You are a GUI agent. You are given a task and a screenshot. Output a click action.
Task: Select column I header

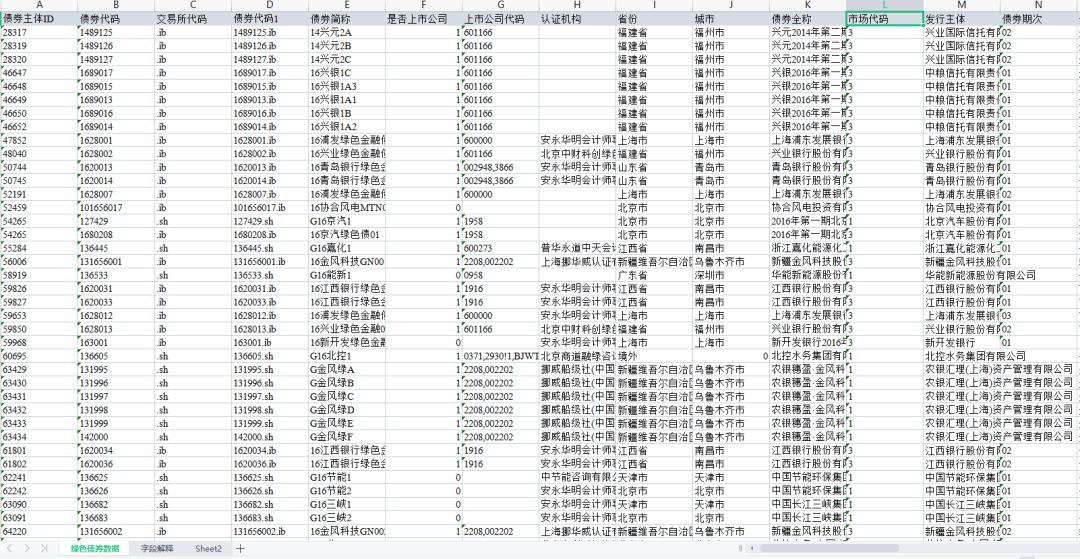tap(654, 6)
